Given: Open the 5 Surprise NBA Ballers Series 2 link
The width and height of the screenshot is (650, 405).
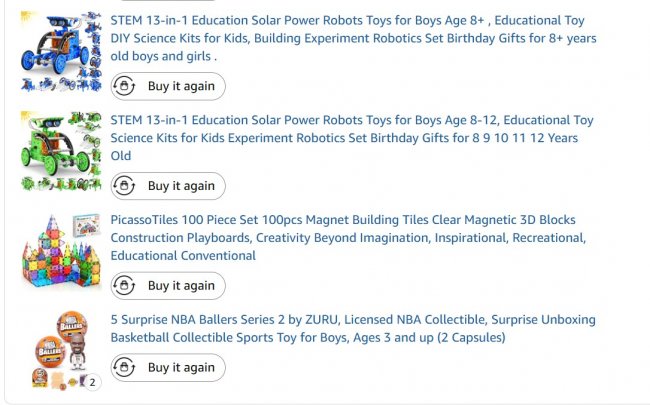Looking at the screenshot, I should [x=352, y=320].
